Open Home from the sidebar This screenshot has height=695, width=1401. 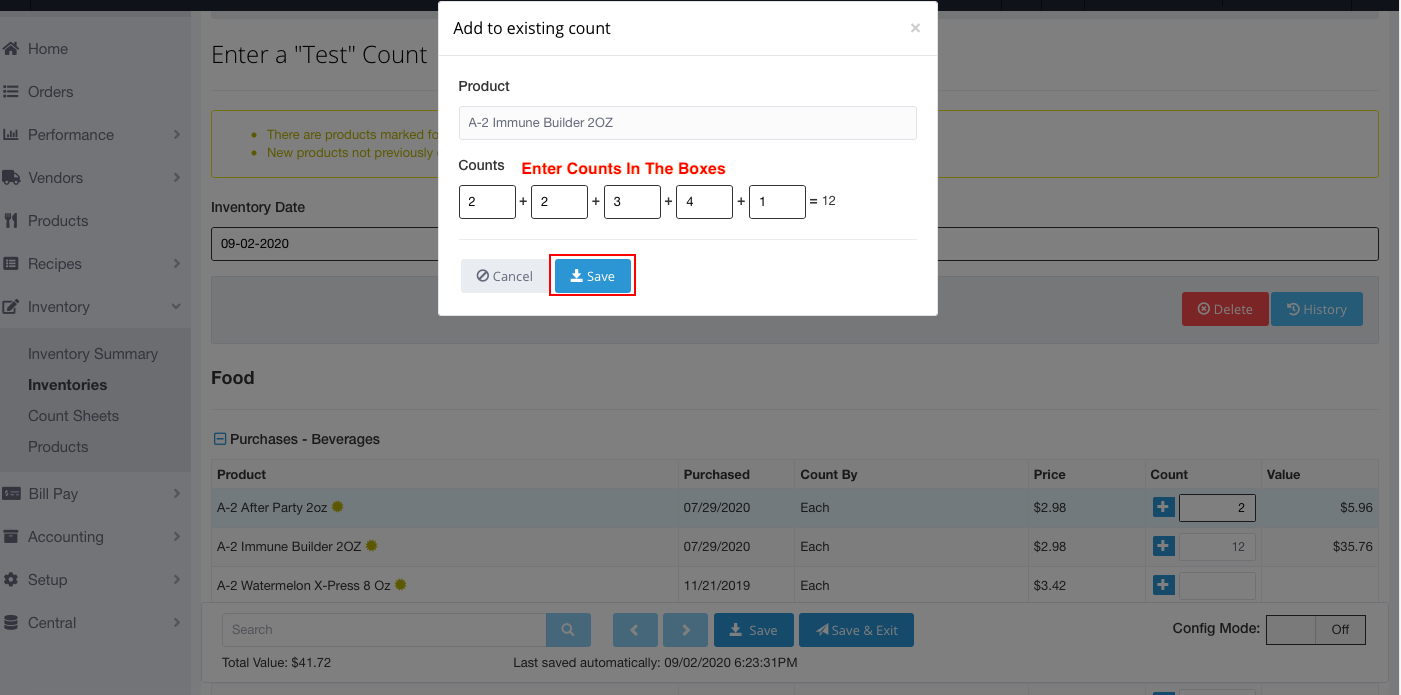click(x=48, y=49)
